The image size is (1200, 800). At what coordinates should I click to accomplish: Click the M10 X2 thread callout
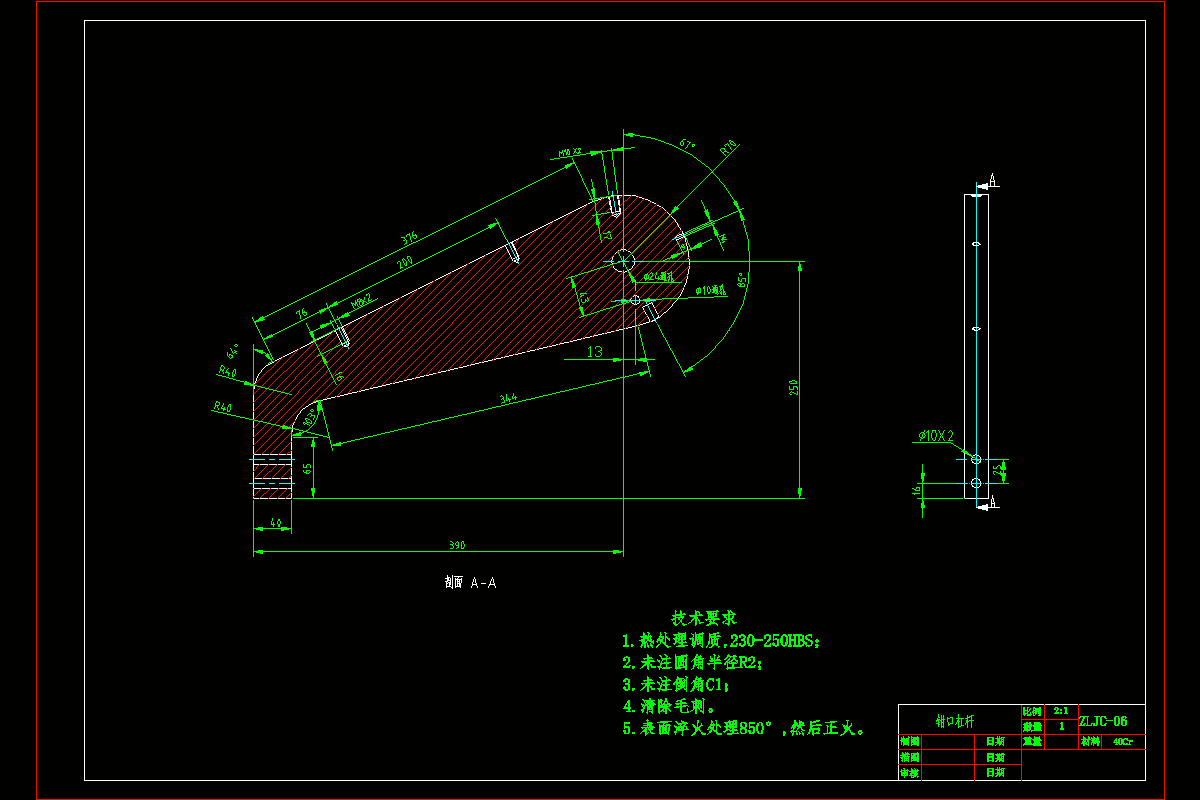570,152
